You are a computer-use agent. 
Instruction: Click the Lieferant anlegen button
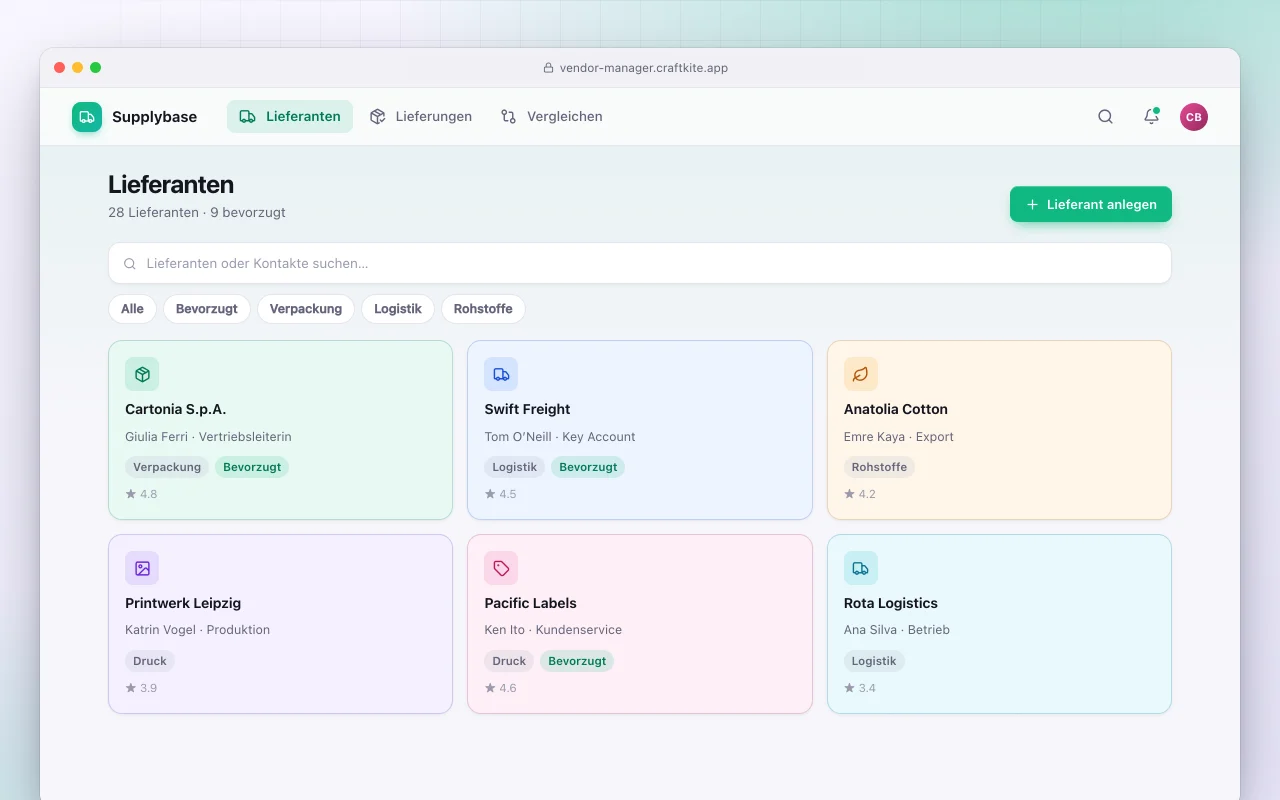coord(1091,204)
